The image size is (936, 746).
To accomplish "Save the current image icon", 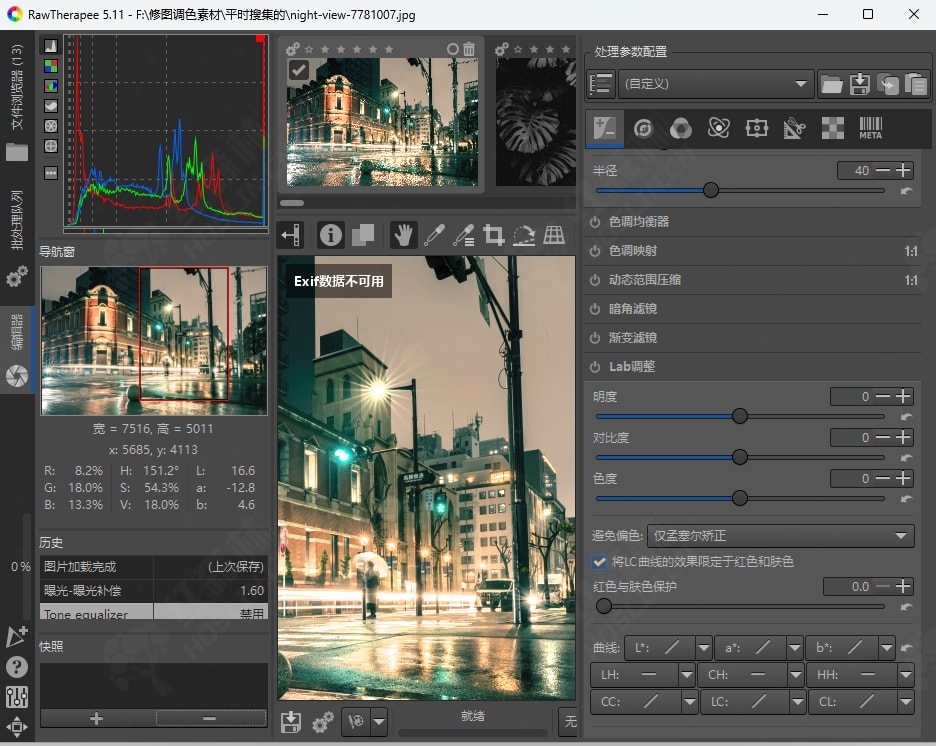I will tap(291, 721).
